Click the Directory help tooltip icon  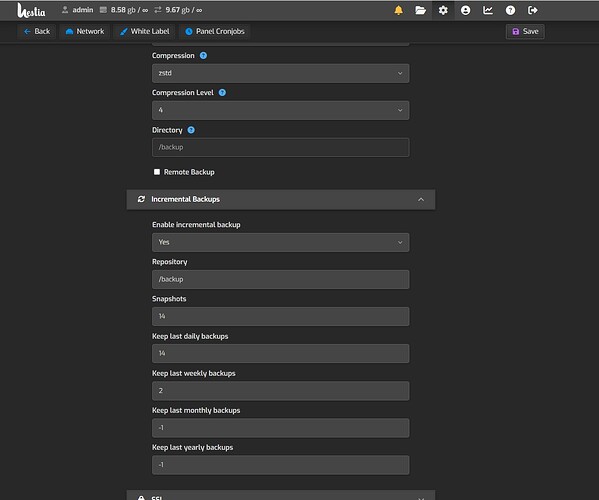(x=191, y=130)
